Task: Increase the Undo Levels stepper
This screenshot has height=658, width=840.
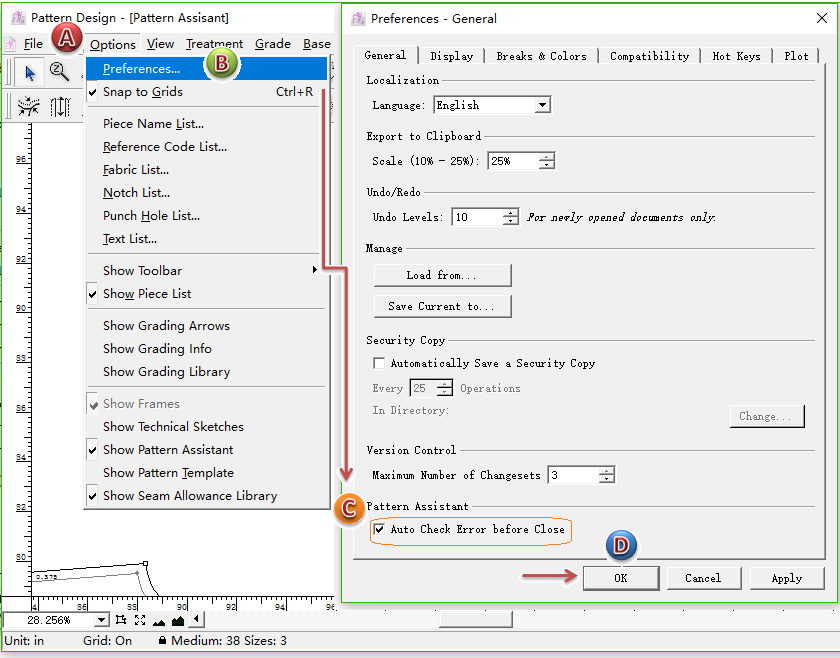Action: [x=511, y=213]
